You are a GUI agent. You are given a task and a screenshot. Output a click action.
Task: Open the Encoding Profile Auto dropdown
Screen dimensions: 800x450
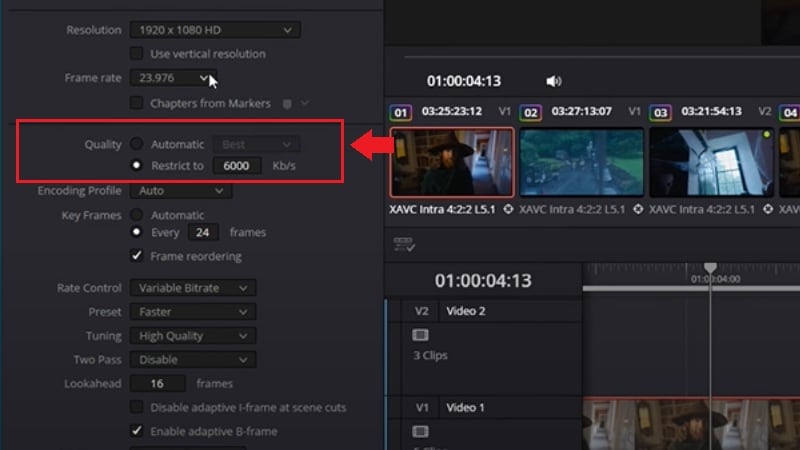[181, 191]
